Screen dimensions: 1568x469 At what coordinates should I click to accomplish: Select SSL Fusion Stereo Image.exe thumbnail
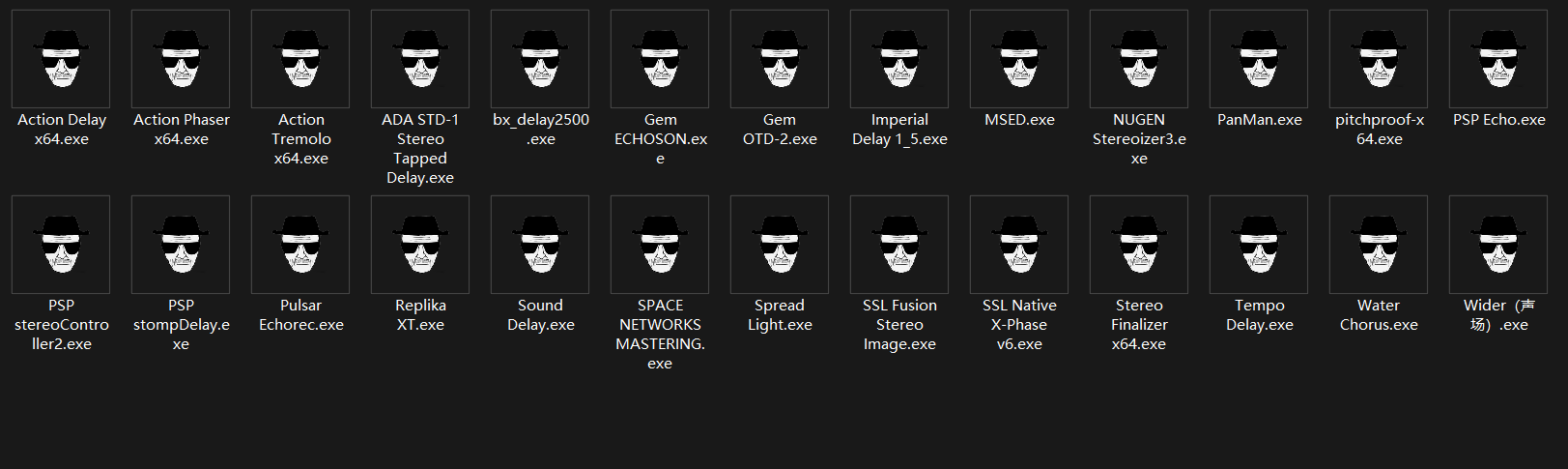point(899,245)
